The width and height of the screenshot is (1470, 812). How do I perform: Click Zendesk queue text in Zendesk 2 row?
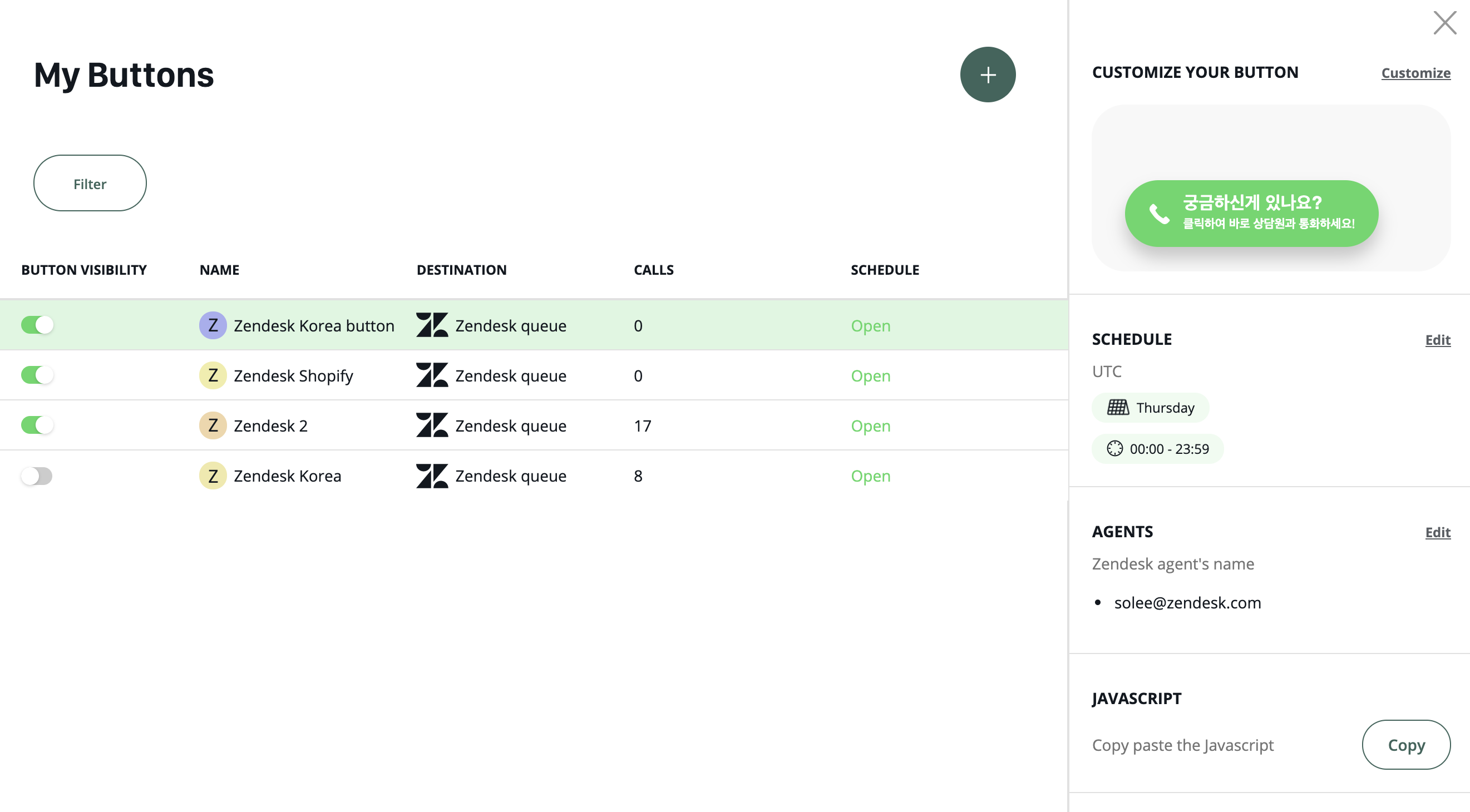click(x=511, y=426)
